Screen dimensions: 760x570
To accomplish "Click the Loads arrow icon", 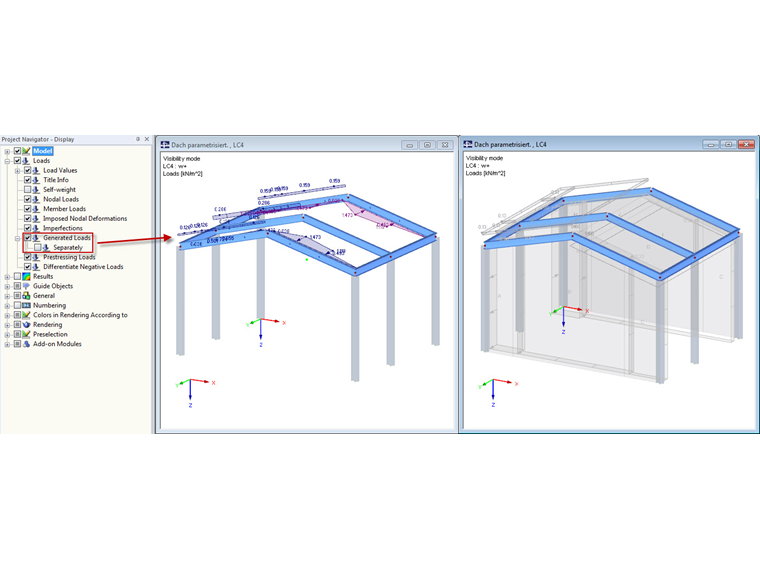I will coord(27,161).
